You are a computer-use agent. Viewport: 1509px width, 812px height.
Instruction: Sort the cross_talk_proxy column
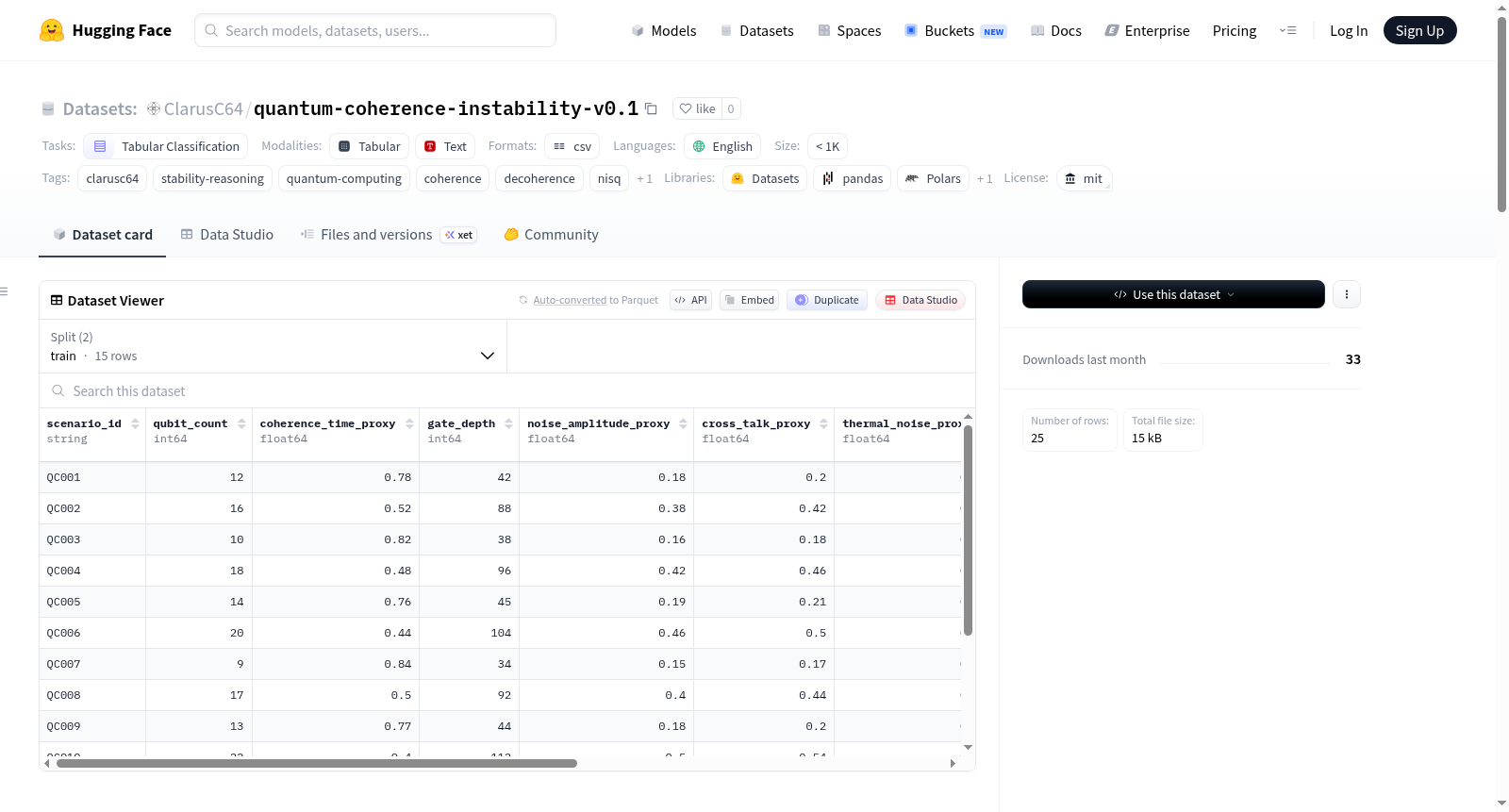click(823, 423)
